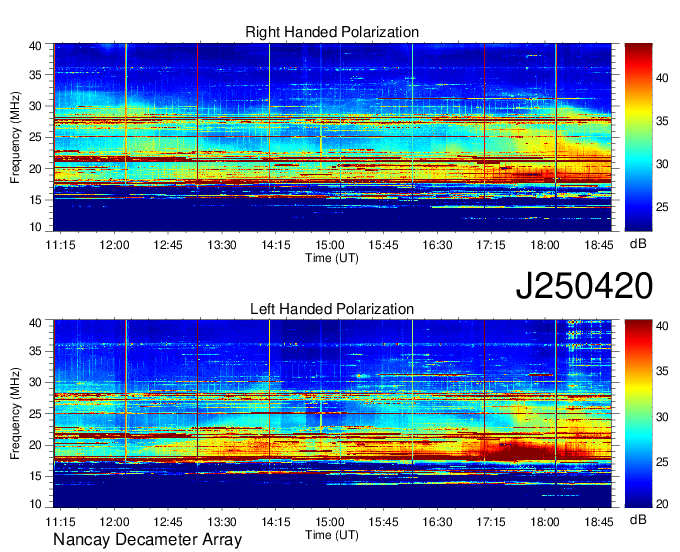Click the Nancay Decameter Array caption
The height and width of the screenshot is (552, 680).
147,540
